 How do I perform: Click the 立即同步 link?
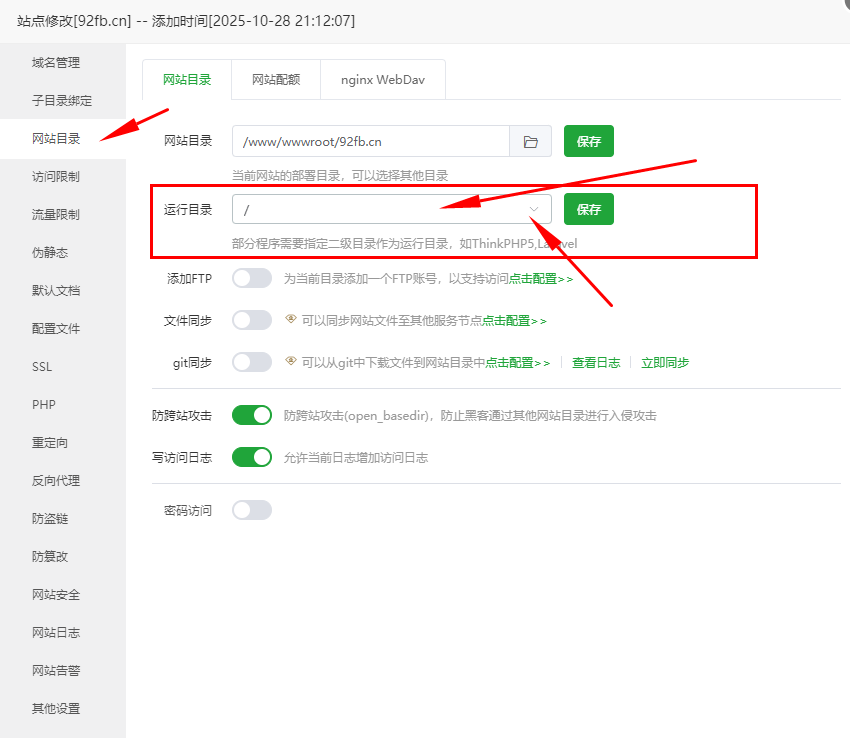pos(665,363)
